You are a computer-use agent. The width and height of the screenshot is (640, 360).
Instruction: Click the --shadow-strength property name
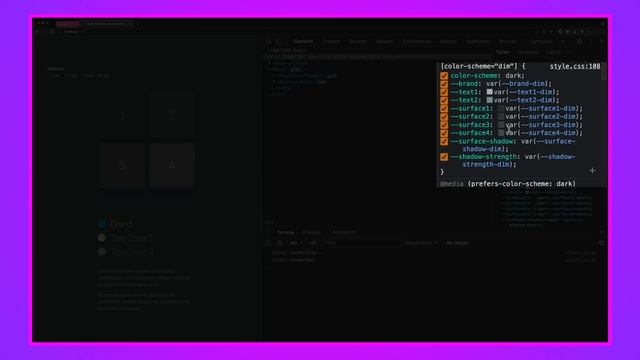pyautogui.click(x=484, y=156)
